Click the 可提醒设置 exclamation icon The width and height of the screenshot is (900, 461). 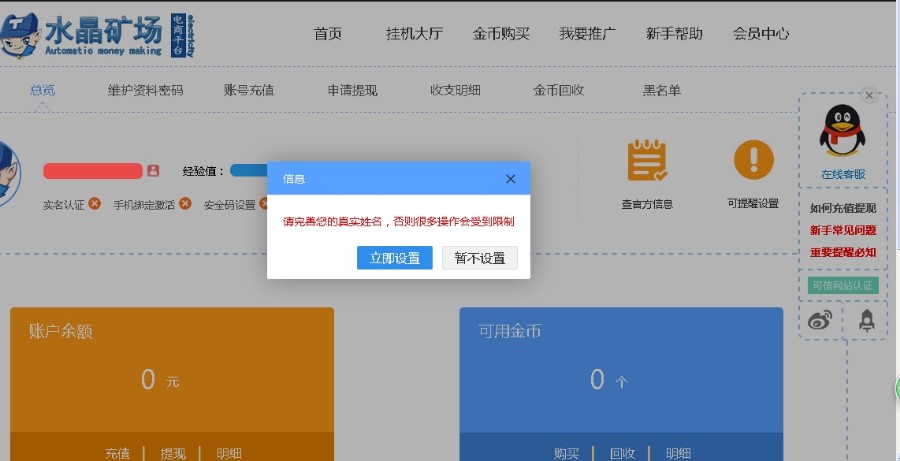tap(754, 159)
